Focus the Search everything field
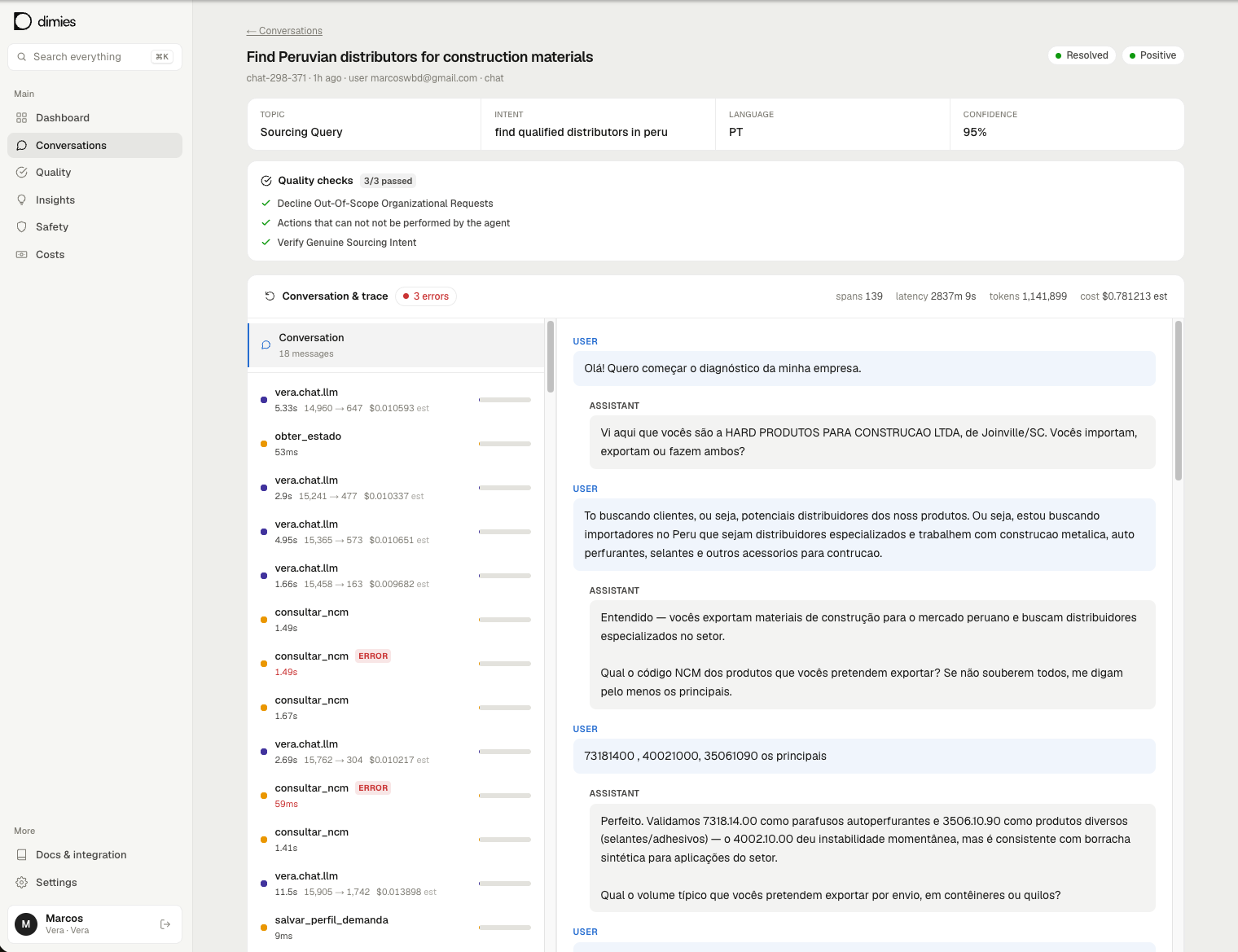1238x952 pixels. [94, 57]
